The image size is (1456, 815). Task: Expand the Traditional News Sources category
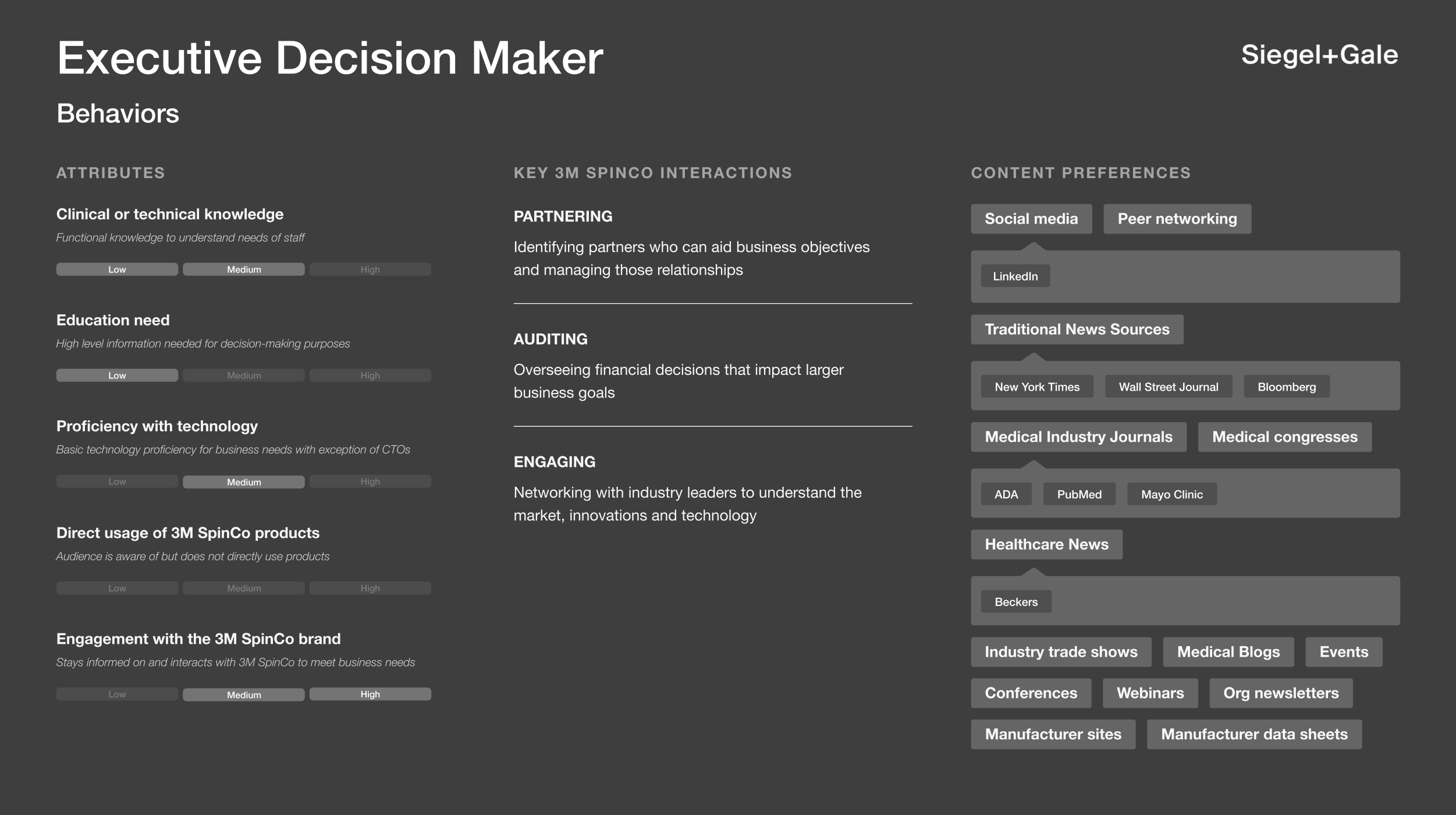pyautogui.click(x=1077, y=329)
